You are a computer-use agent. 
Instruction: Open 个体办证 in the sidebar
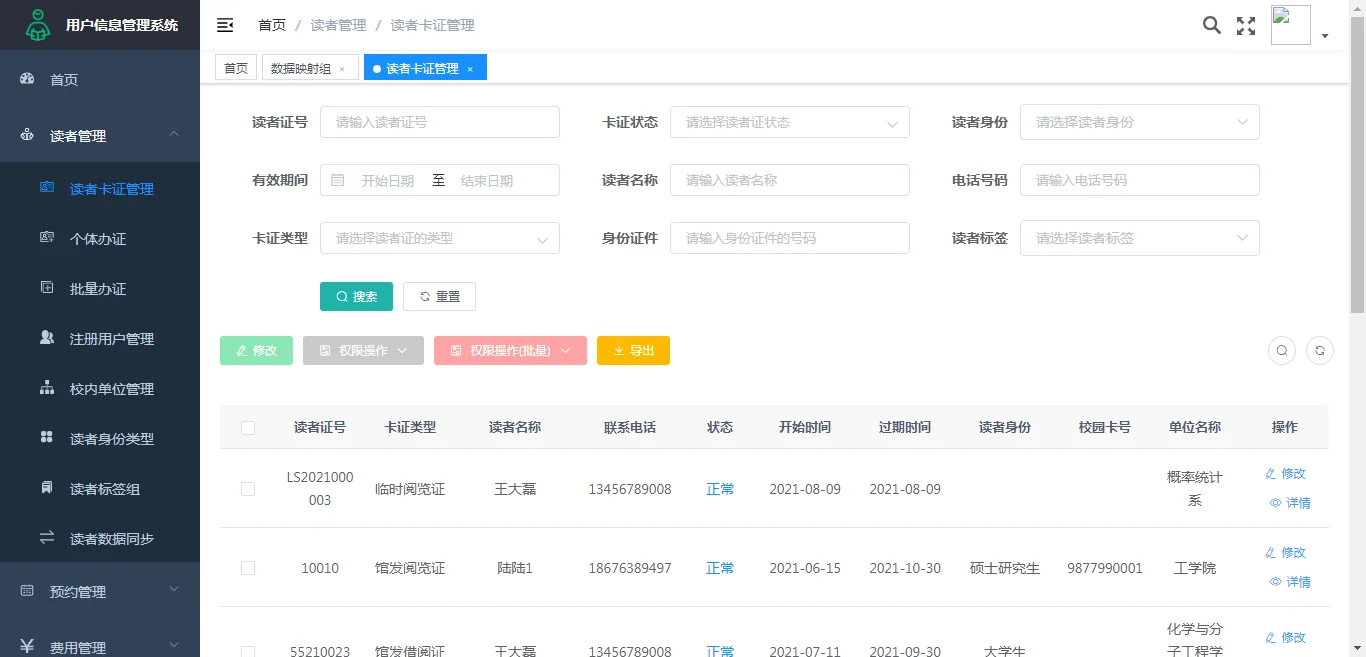[x=100, y=238]
